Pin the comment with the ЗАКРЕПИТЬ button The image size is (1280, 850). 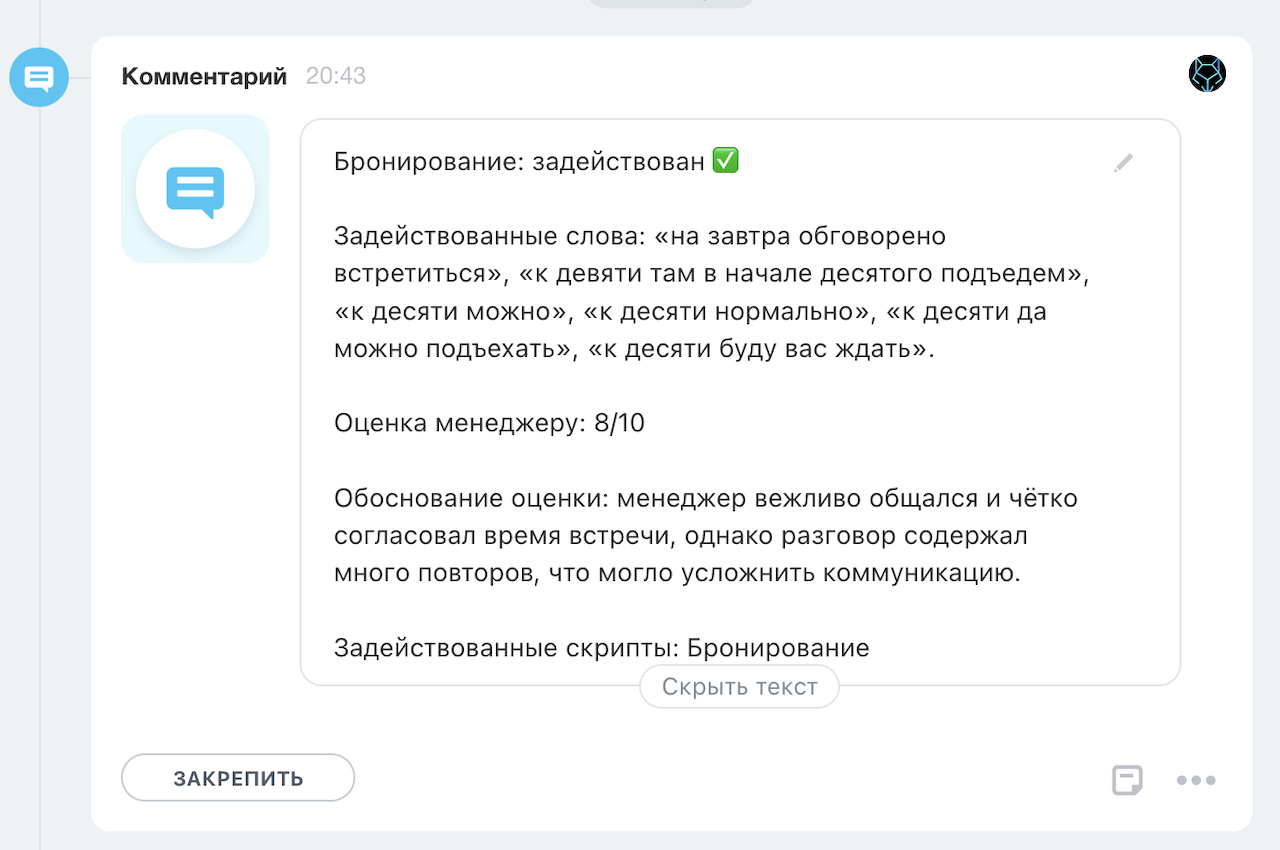pyautogui.click(x=238, y=778)
